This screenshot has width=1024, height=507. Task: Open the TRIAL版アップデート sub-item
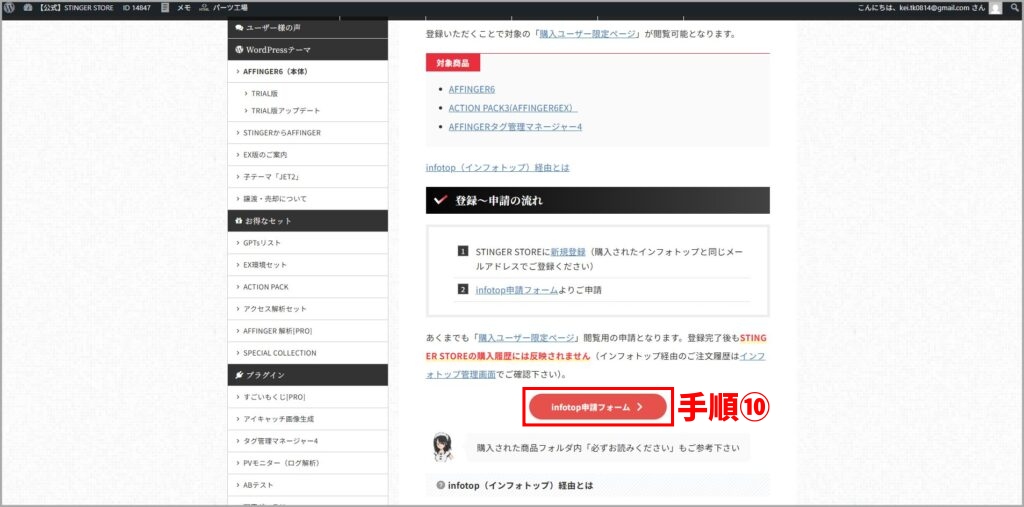coord(285,110)
